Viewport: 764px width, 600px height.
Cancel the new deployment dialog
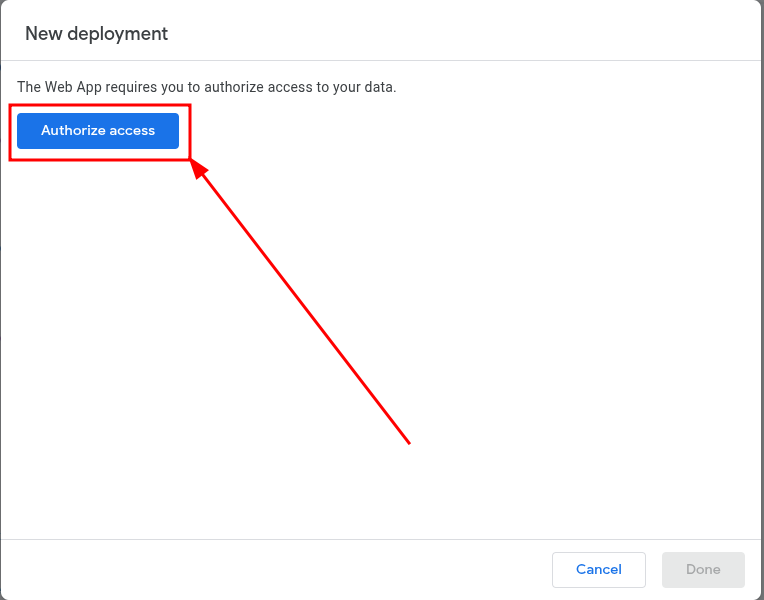click(x=598, y=569)
